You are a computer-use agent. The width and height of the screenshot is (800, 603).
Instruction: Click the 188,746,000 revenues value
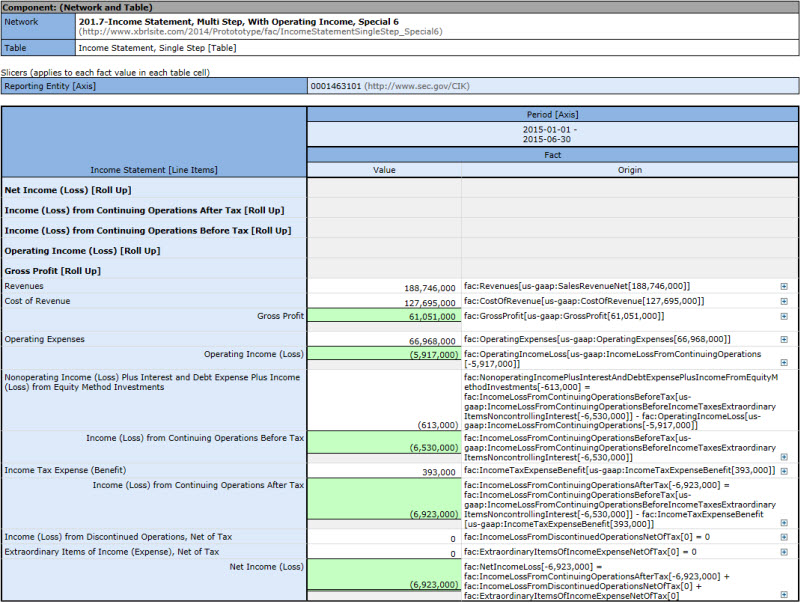click(x=430, y=288)
